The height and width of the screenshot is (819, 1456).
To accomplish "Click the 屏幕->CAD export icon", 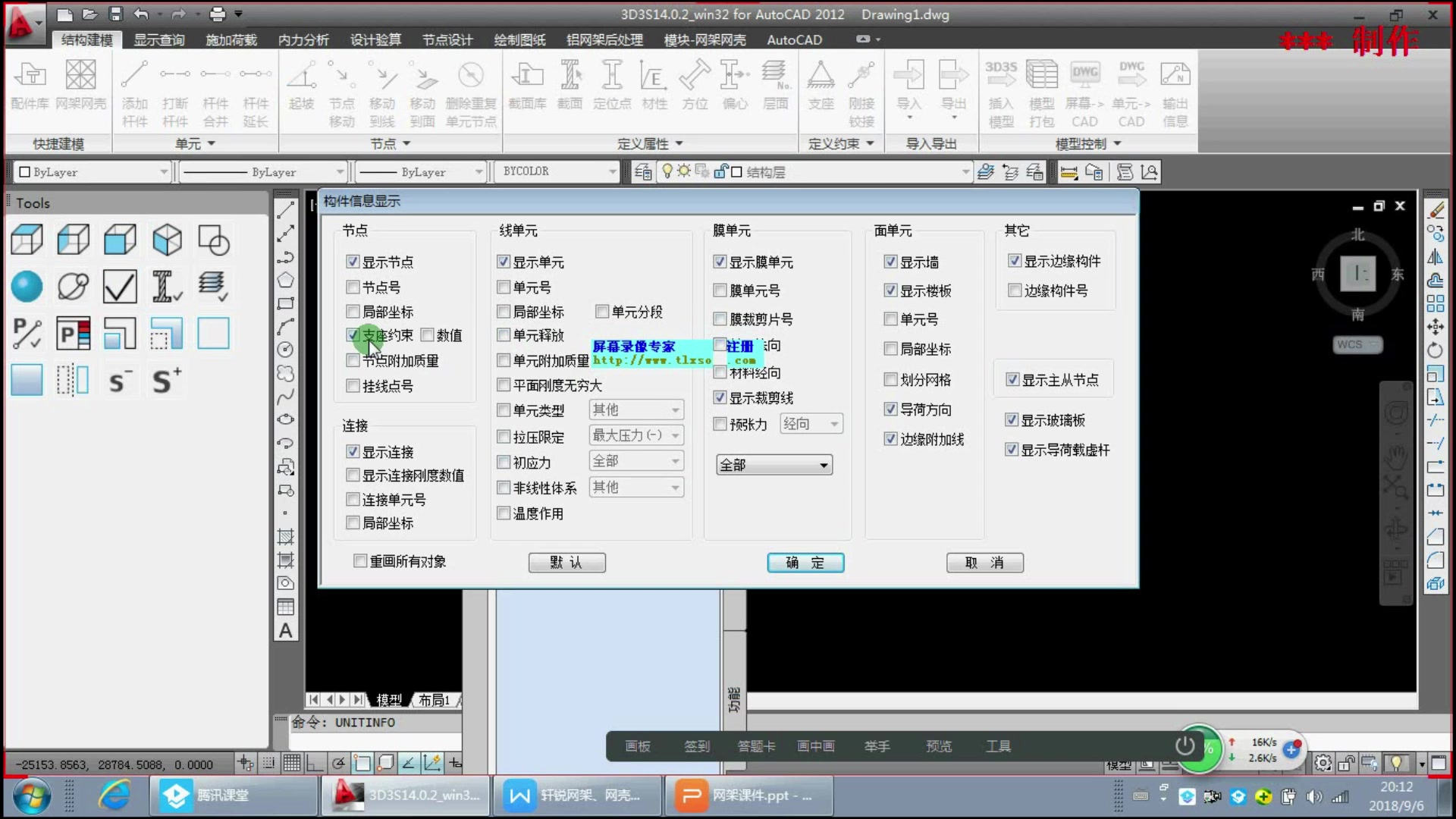I will pos(1086,87).
